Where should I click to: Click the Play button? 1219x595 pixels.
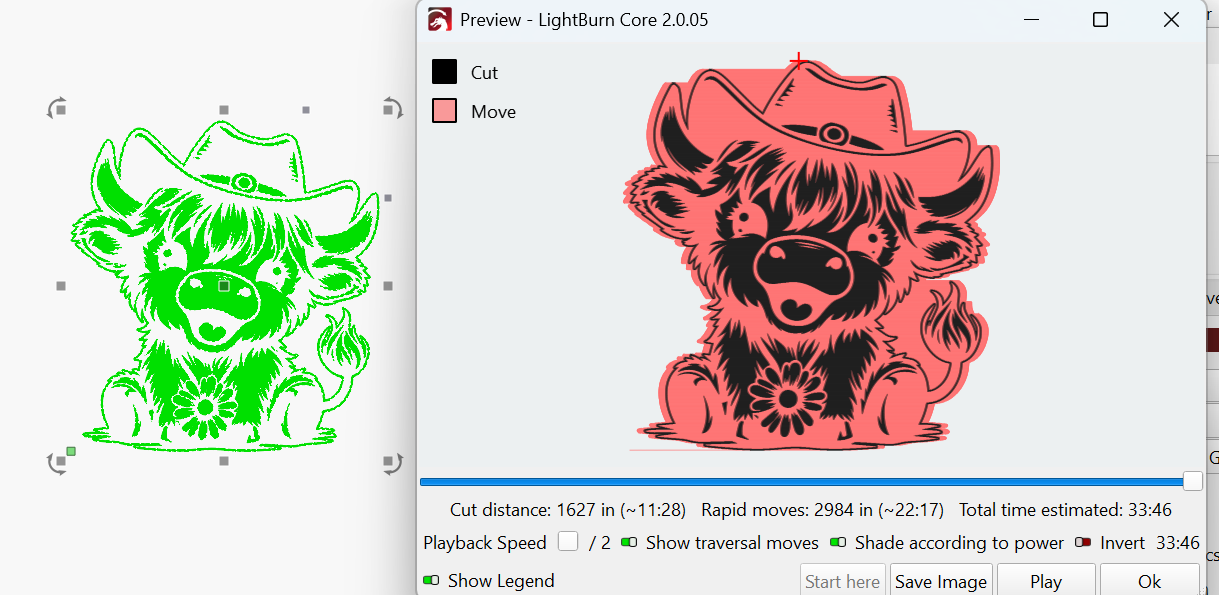pos(1046,581)
